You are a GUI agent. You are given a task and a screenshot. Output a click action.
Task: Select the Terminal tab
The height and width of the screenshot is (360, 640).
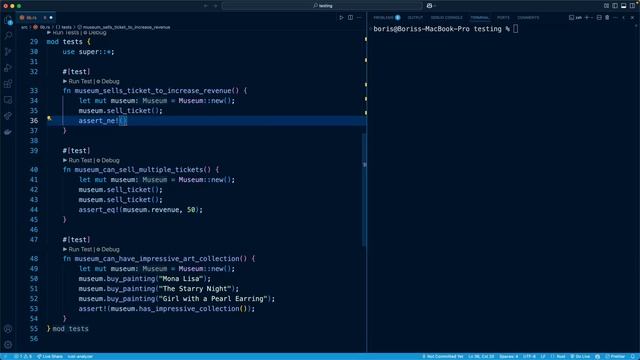tap(480, 18)
